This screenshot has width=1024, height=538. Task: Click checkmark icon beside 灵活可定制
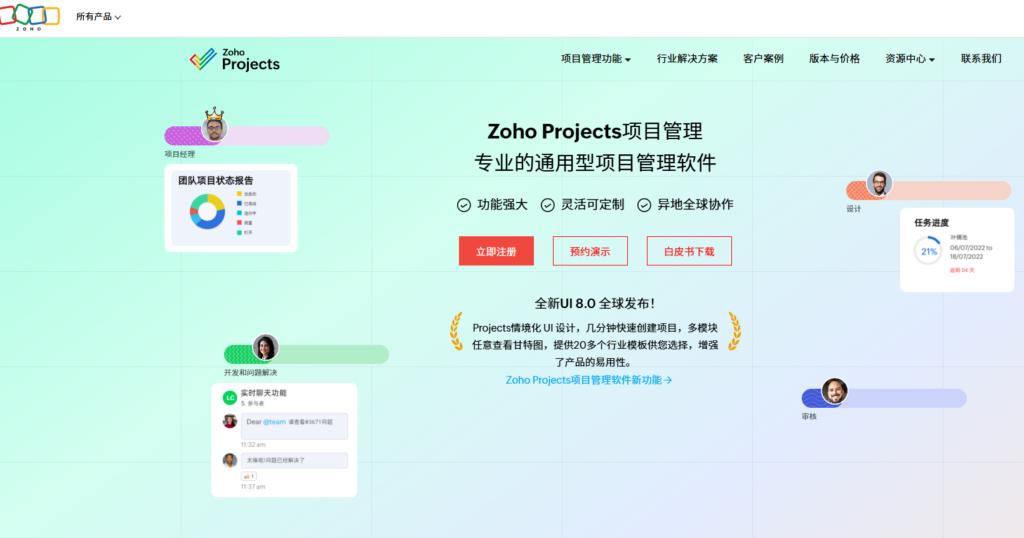click(547, 205)
